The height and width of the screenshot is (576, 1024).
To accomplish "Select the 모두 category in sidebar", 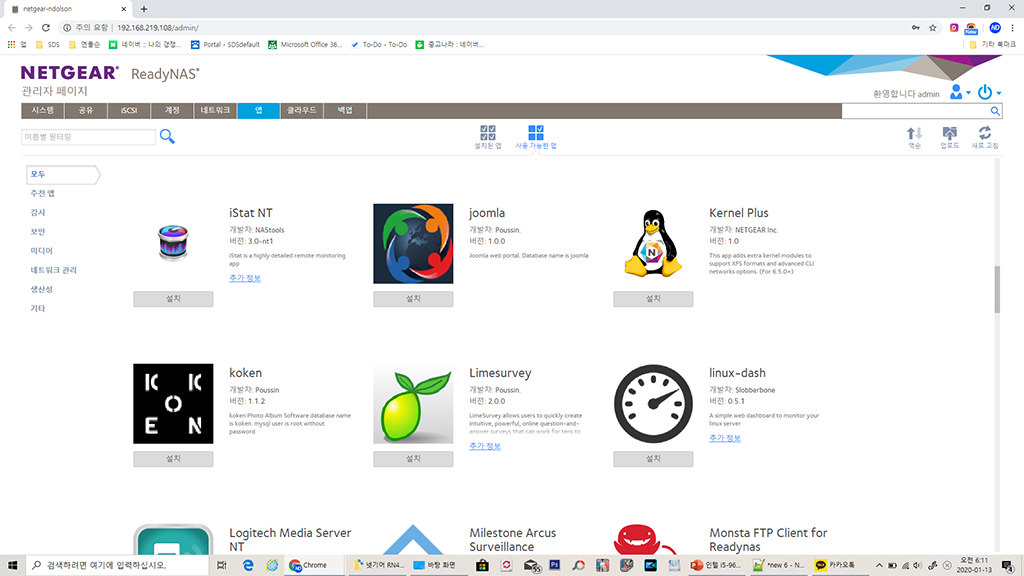I will coord(63,174).
